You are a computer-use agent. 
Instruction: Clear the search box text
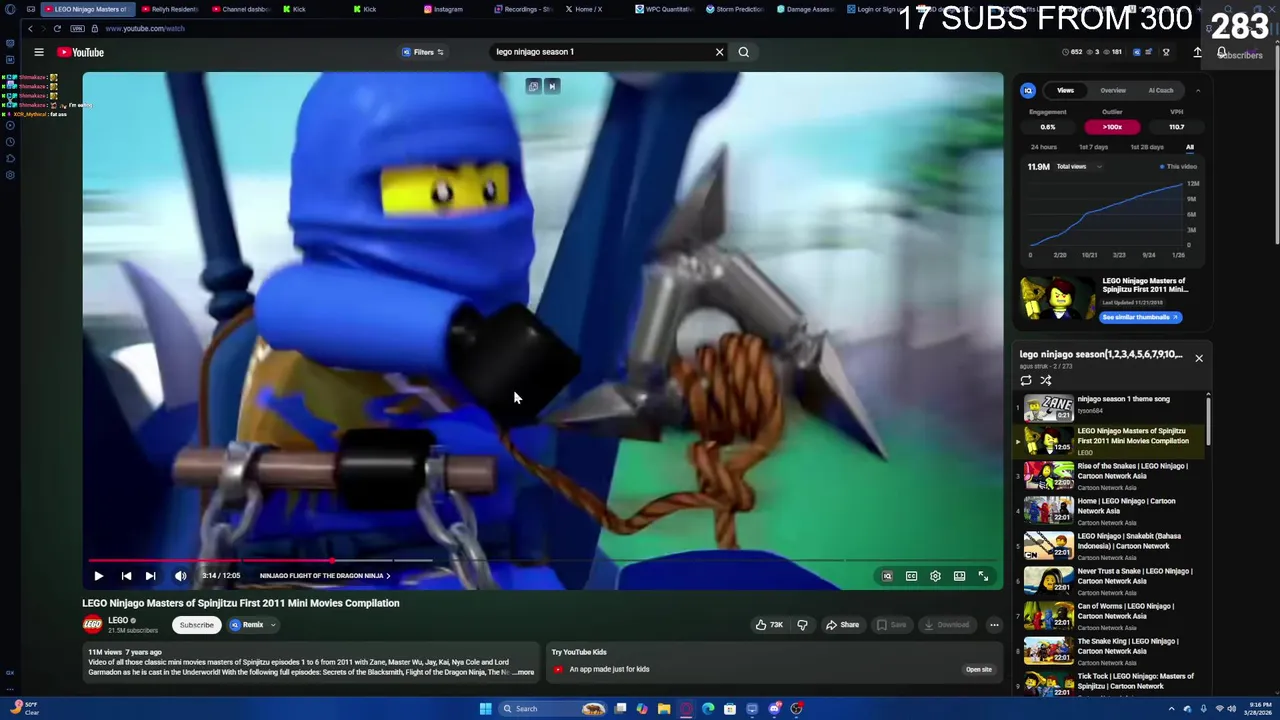(719, 52)
